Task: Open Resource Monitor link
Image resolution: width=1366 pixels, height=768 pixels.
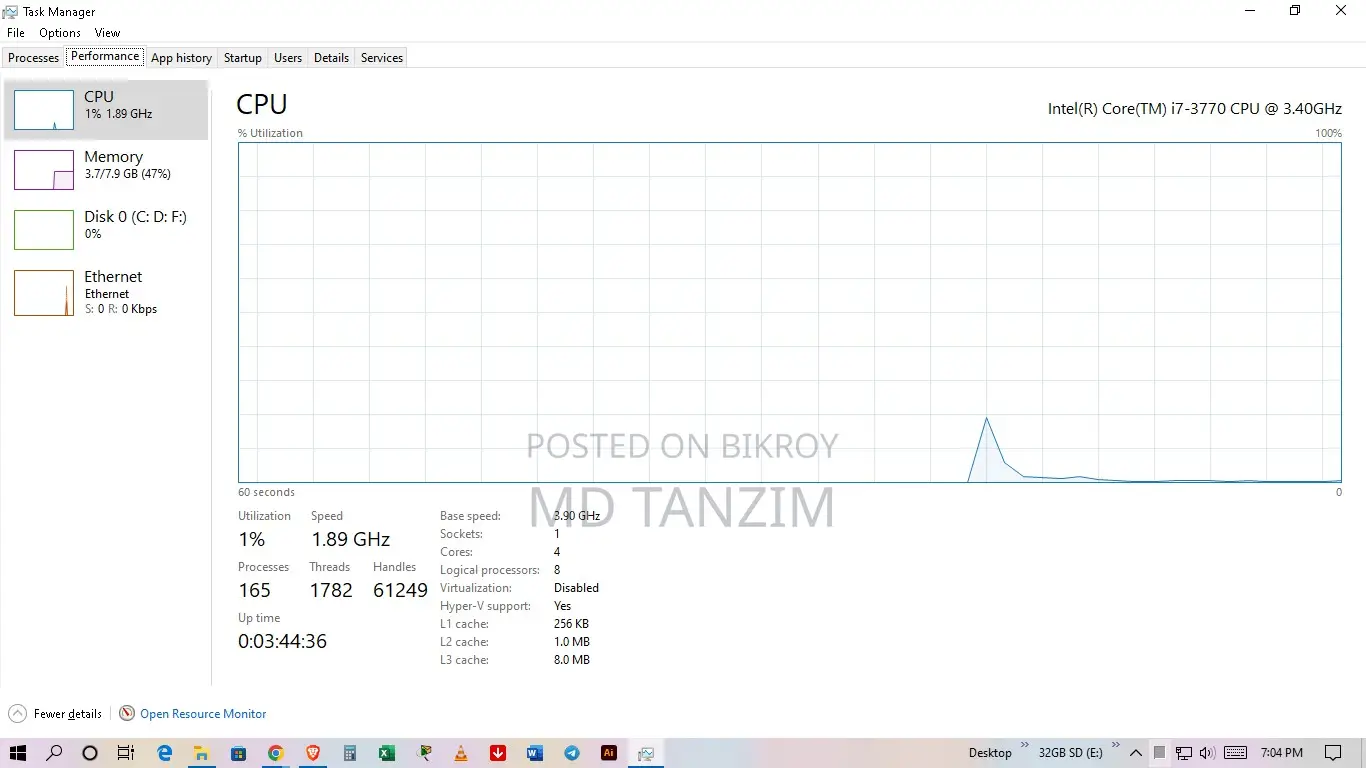Action: point(203,714)
